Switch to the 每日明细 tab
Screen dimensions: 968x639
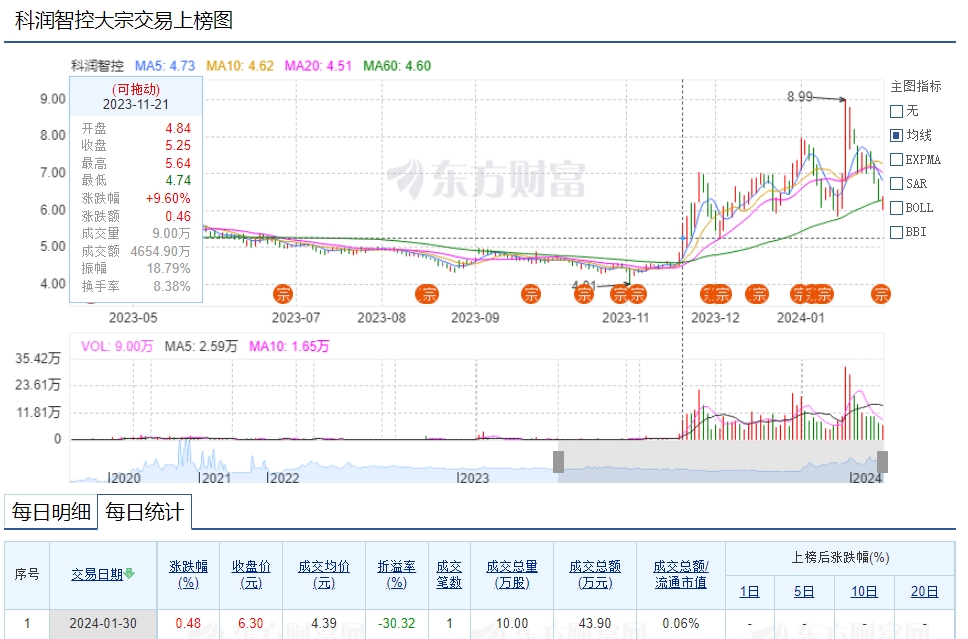click(51, 513)
